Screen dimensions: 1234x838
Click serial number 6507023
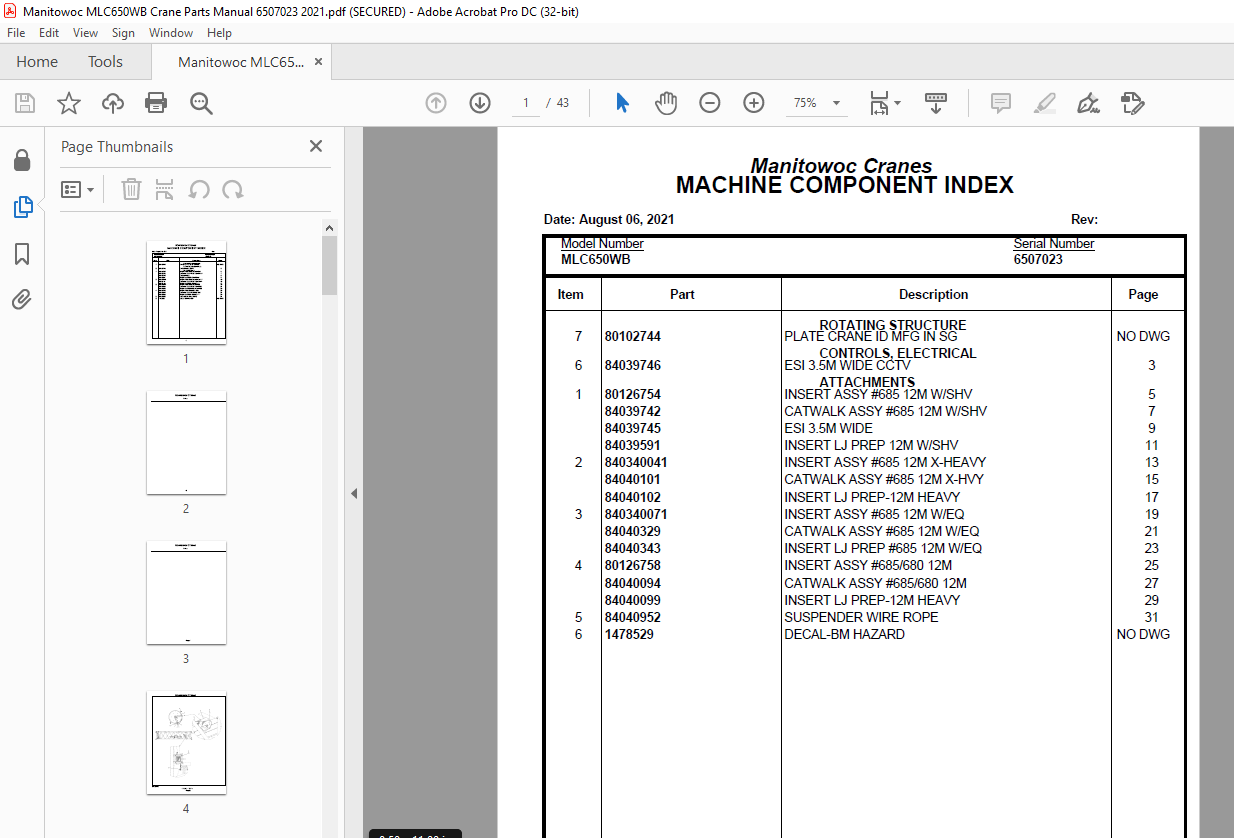pyautogui.click(x=1038, y=259)
